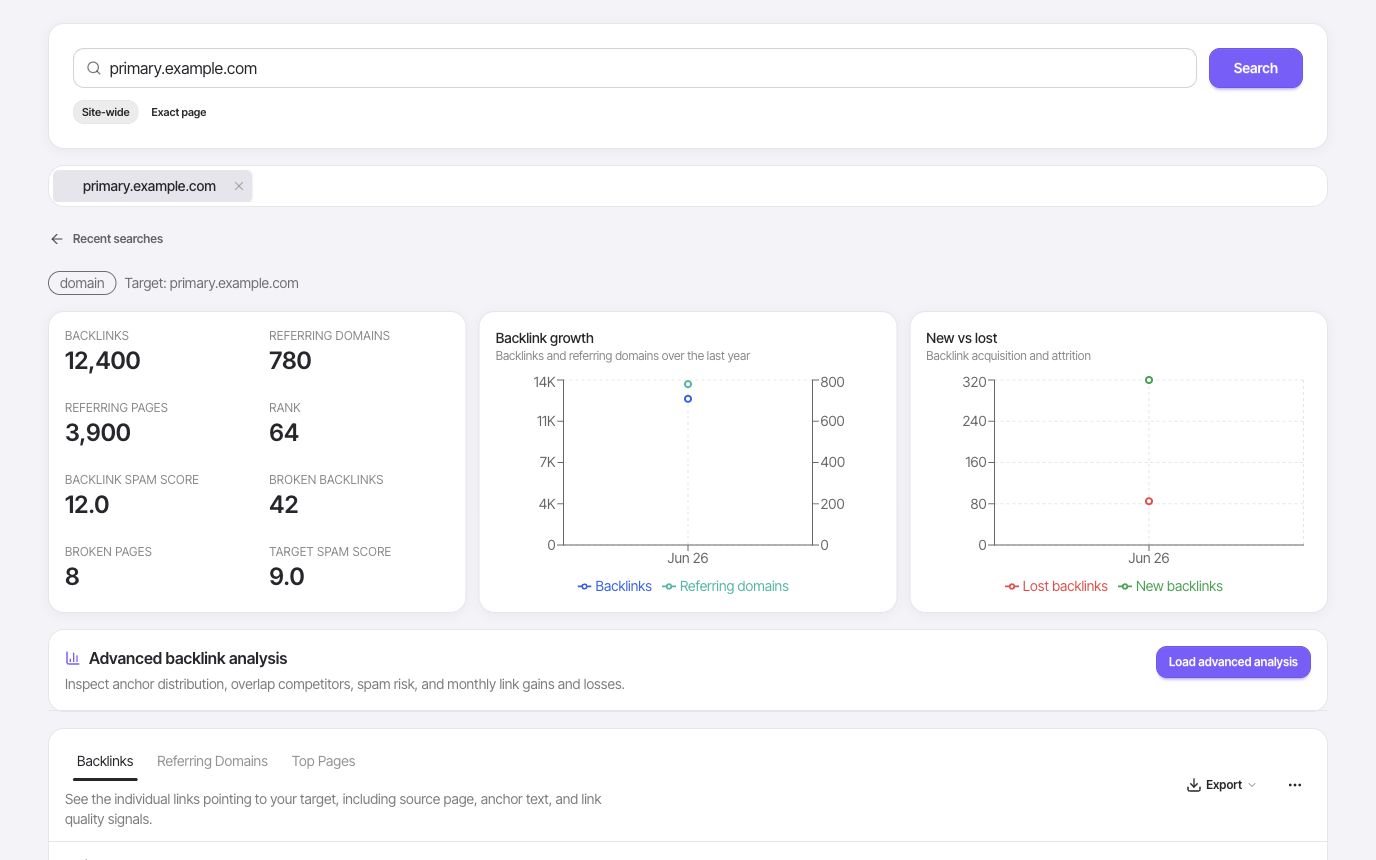The image size is (1376, 860).
Task: Switch to the Top Pages tab
Action: [x=323, y=761]
